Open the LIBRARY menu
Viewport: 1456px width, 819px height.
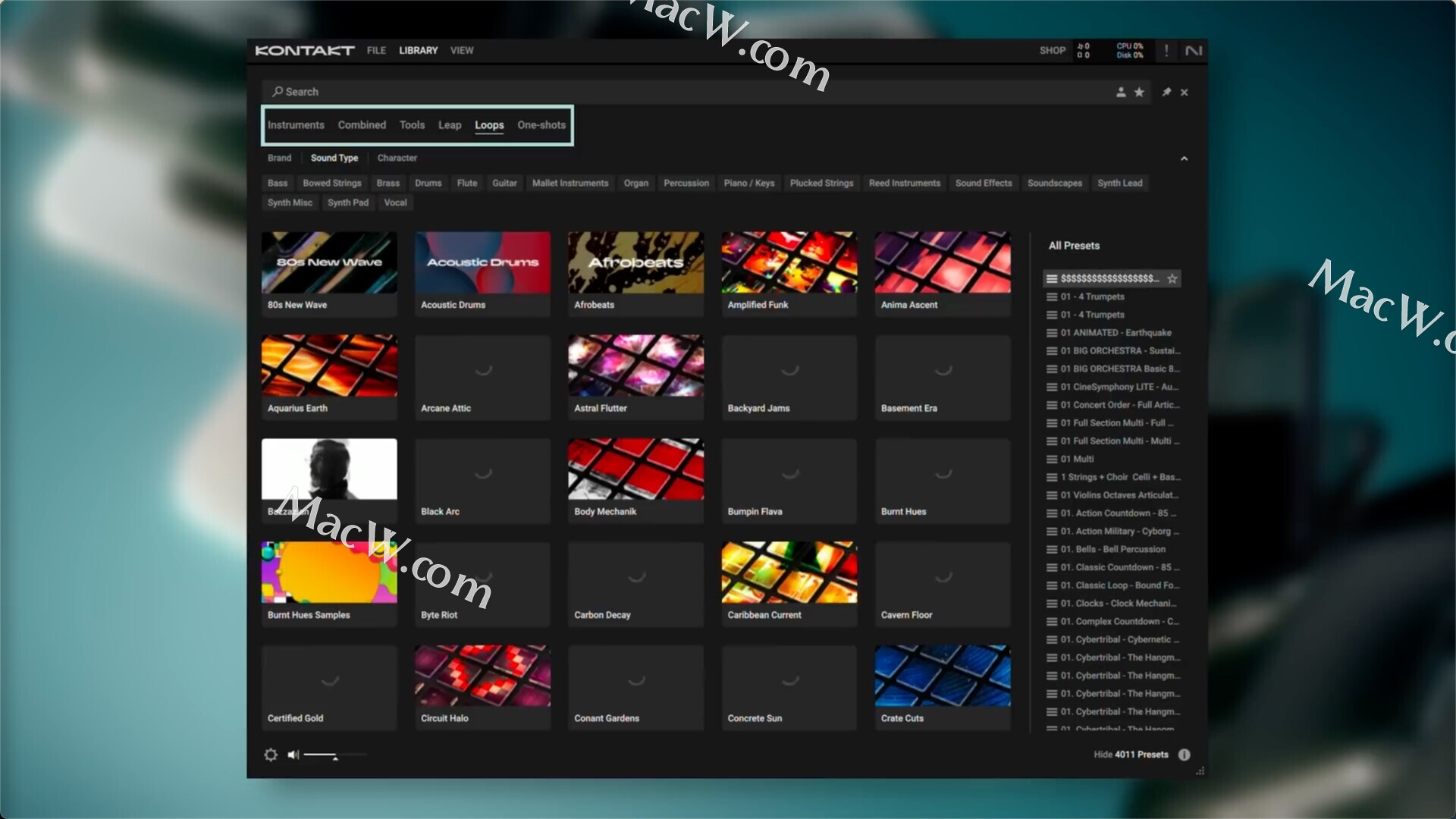click(x=419, y=50)
